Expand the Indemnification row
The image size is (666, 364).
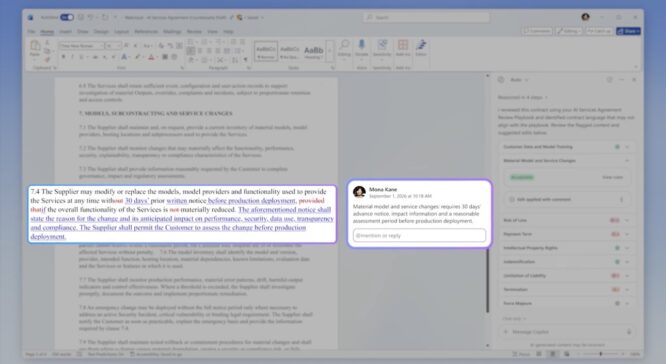(567, 262)
